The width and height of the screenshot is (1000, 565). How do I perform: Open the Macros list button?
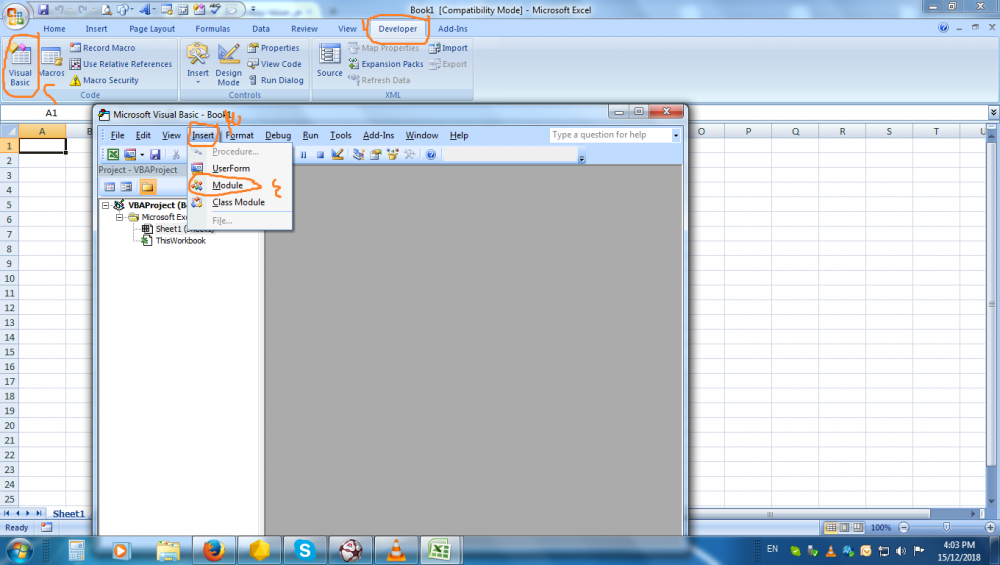click(x=51, y=64)
